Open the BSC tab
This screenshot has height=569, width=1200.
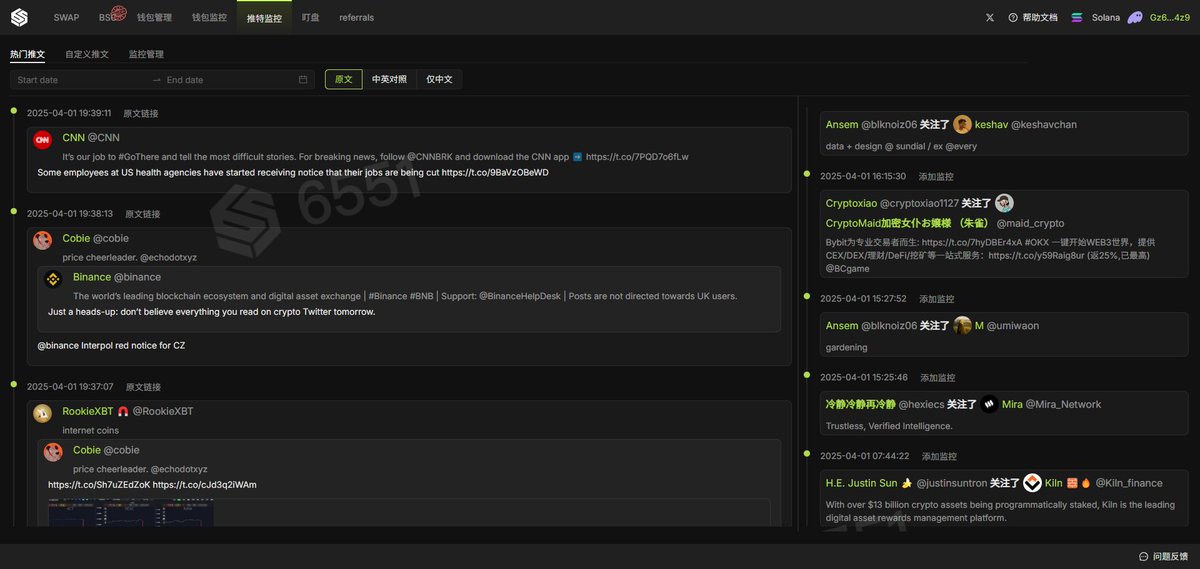pyautogui.click(x=107, y=17)
